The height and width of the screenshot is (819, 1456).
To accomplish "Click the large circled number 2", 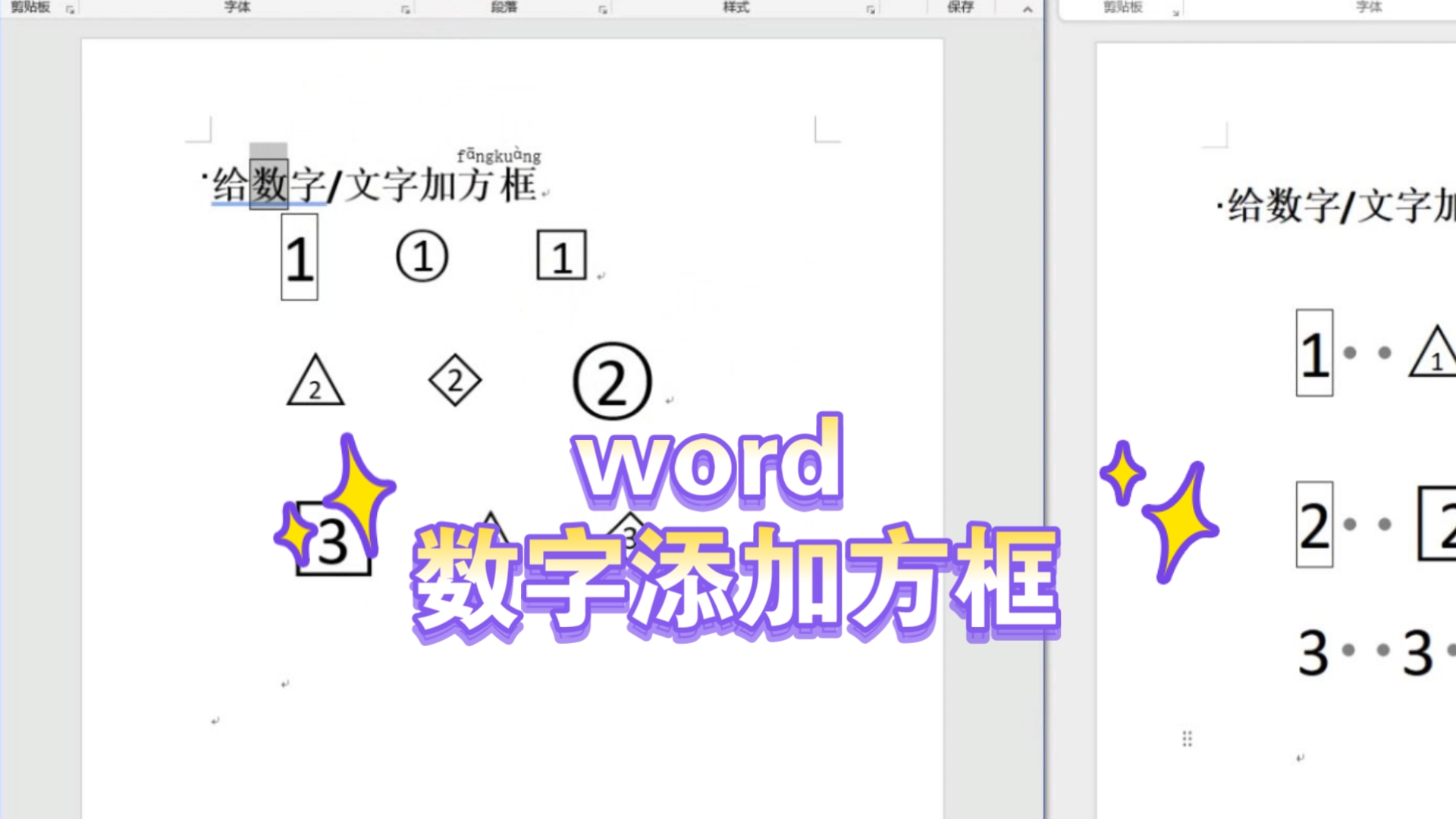I will click(x=612, y=381).
